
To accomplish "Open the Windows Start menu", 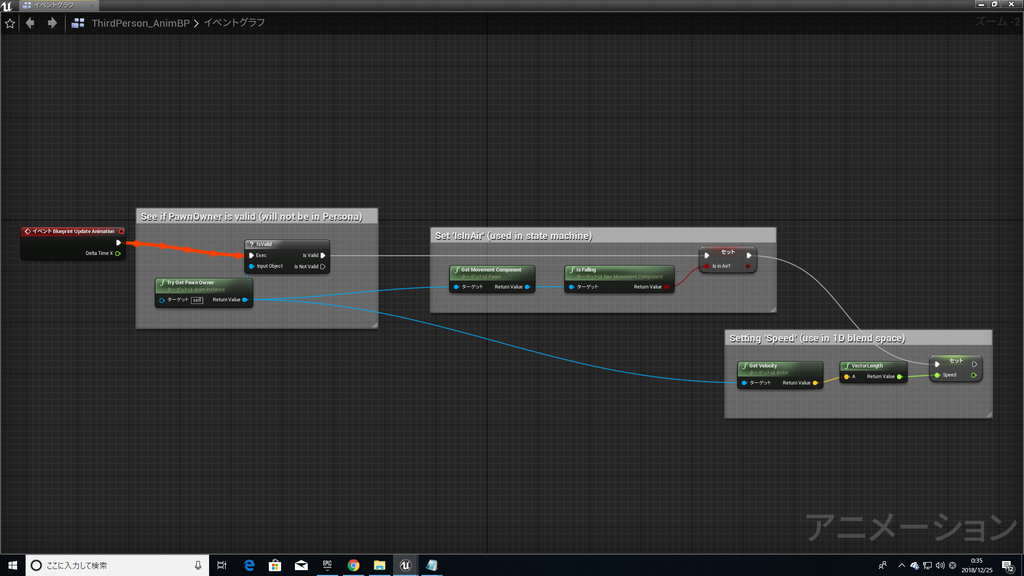I will pos(12,566).
